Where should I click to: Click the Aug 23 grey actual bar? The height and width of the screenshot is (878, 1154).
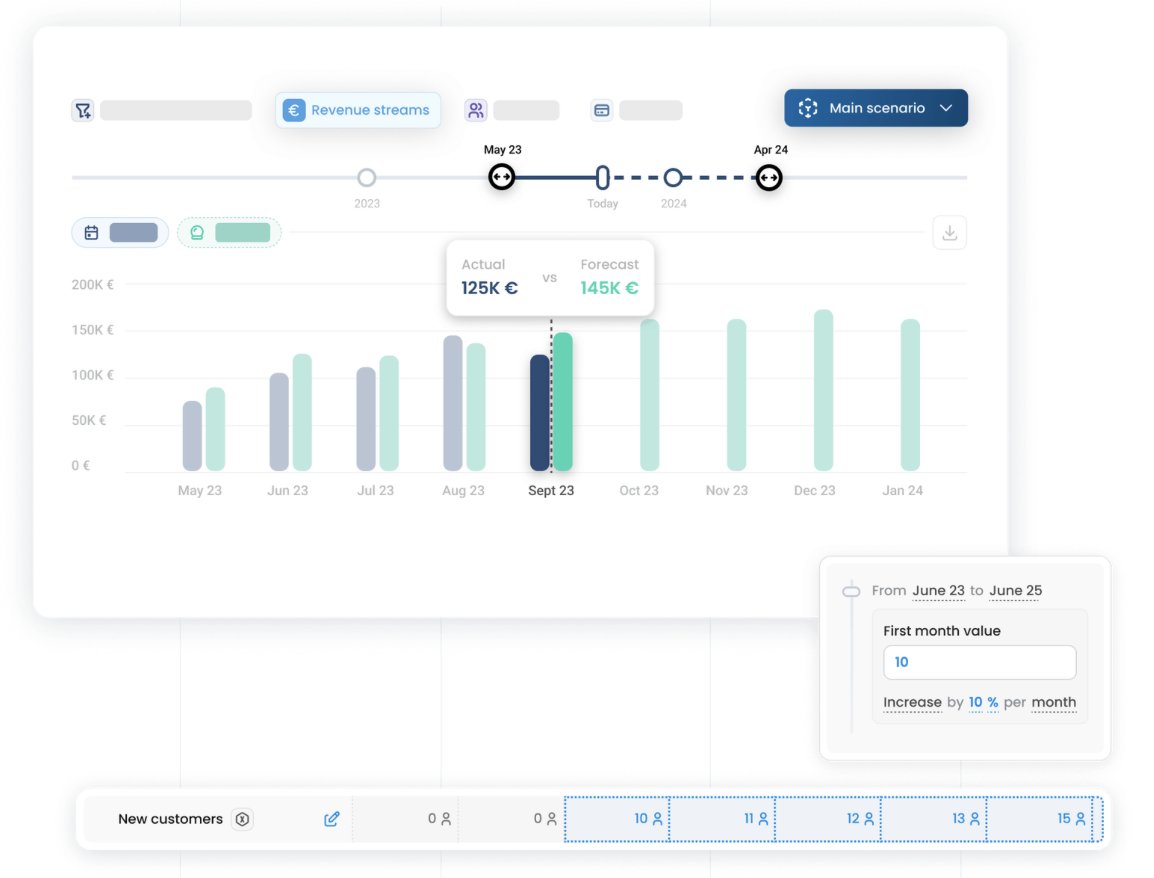pyautogui.click(x=453, y=403)
